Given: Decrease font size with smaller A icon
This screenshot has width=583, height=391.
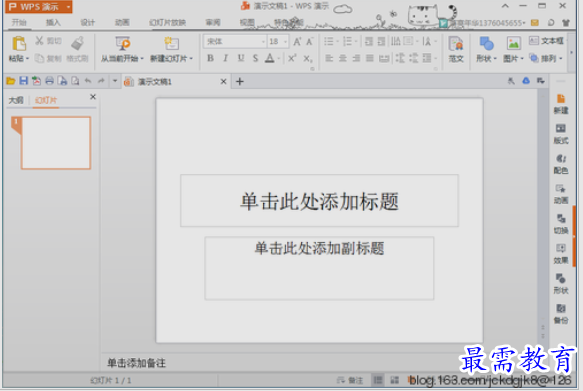Looking at the screenshot, I should (x=309, y=42).
